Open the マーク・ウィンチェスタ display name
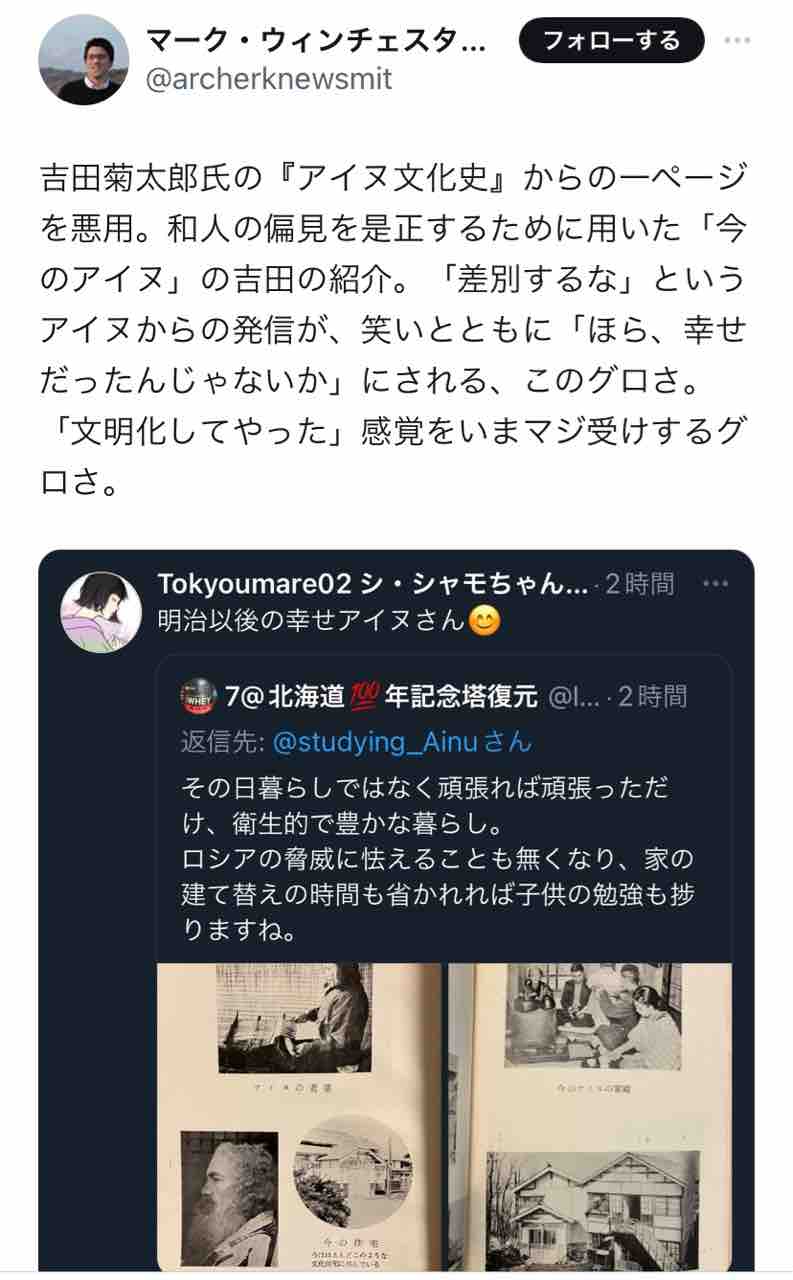The width and height of the screenshot is (793, 1280). [315, 41]
